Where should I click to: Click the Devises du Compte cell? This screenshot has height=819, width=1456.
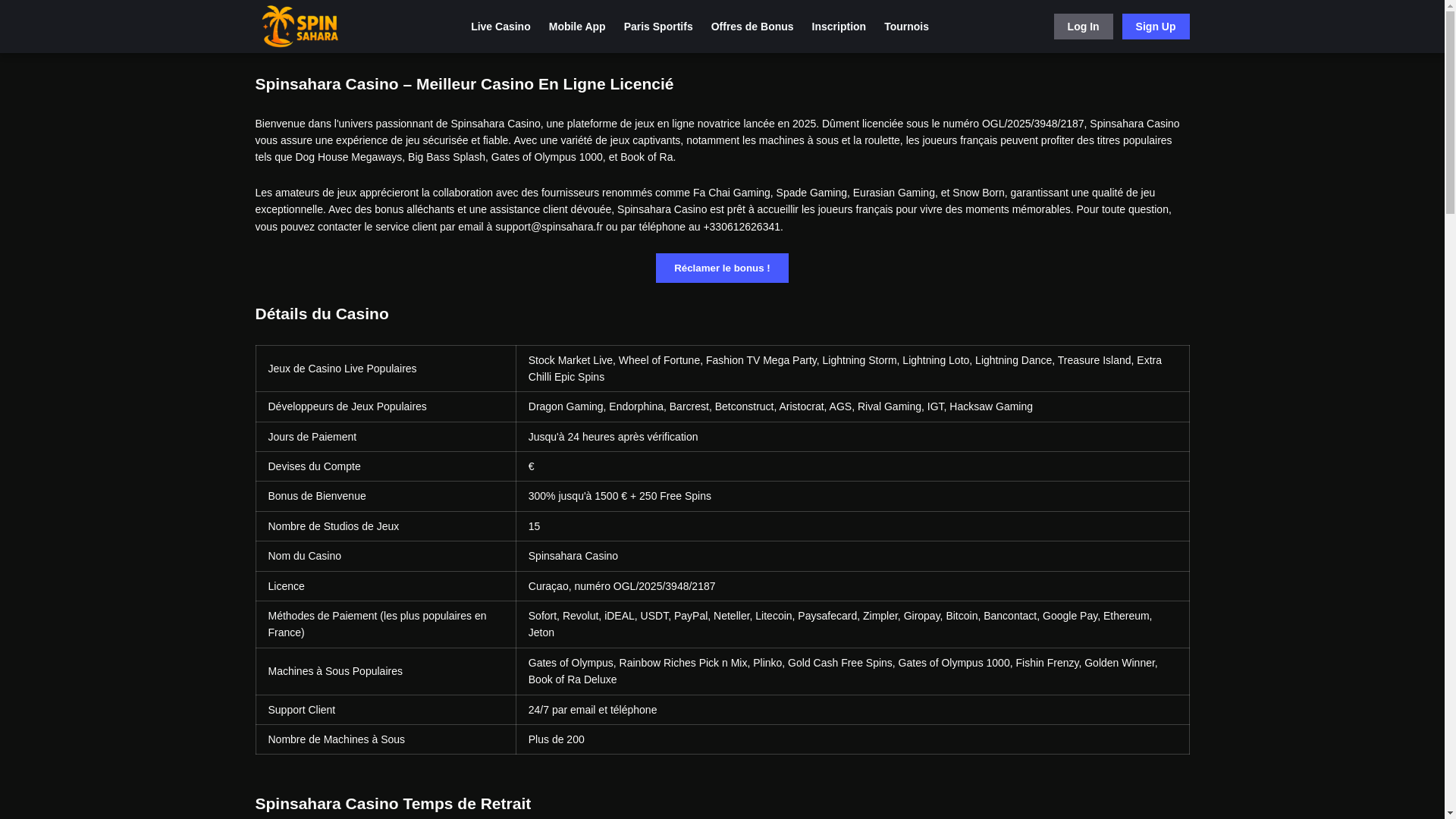click(386, 466)
